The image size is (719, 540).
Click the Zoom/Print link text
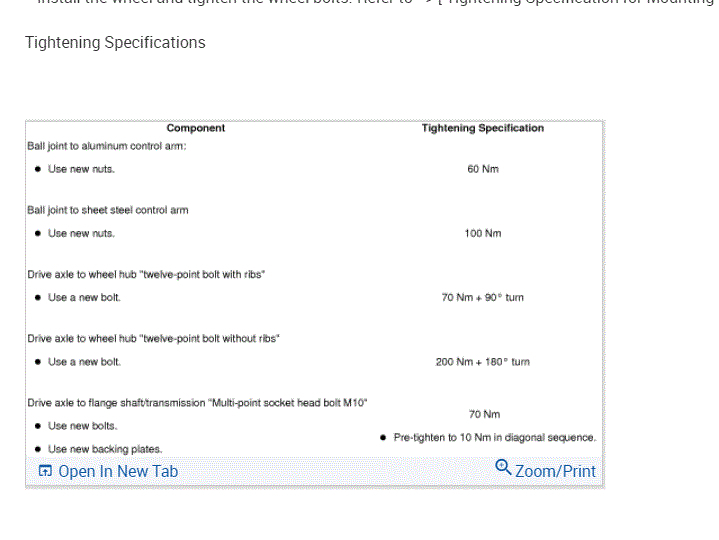(555, 471)
